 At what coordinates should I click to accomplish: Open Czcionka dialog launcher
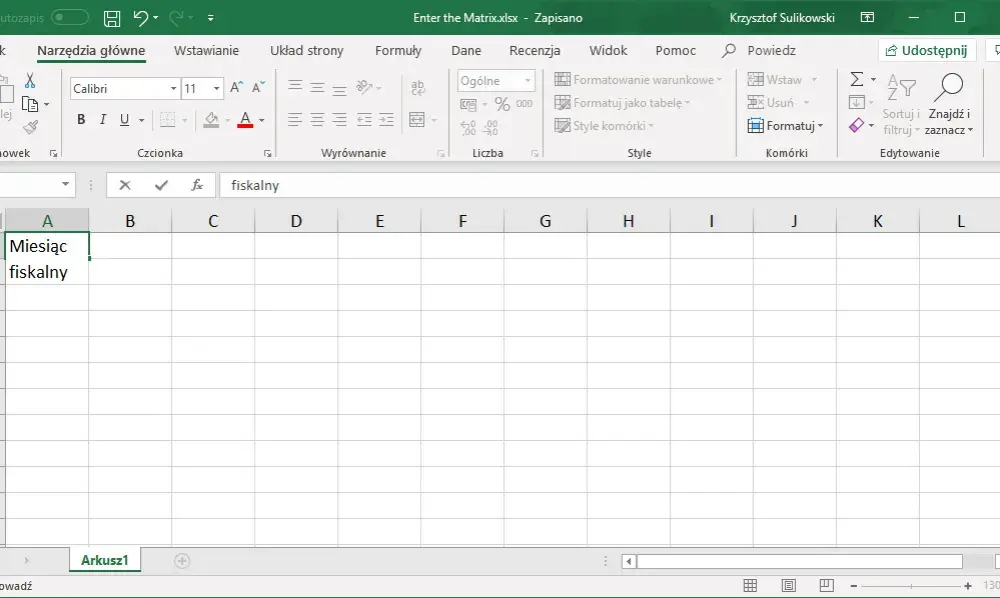(x=267, y=153)
